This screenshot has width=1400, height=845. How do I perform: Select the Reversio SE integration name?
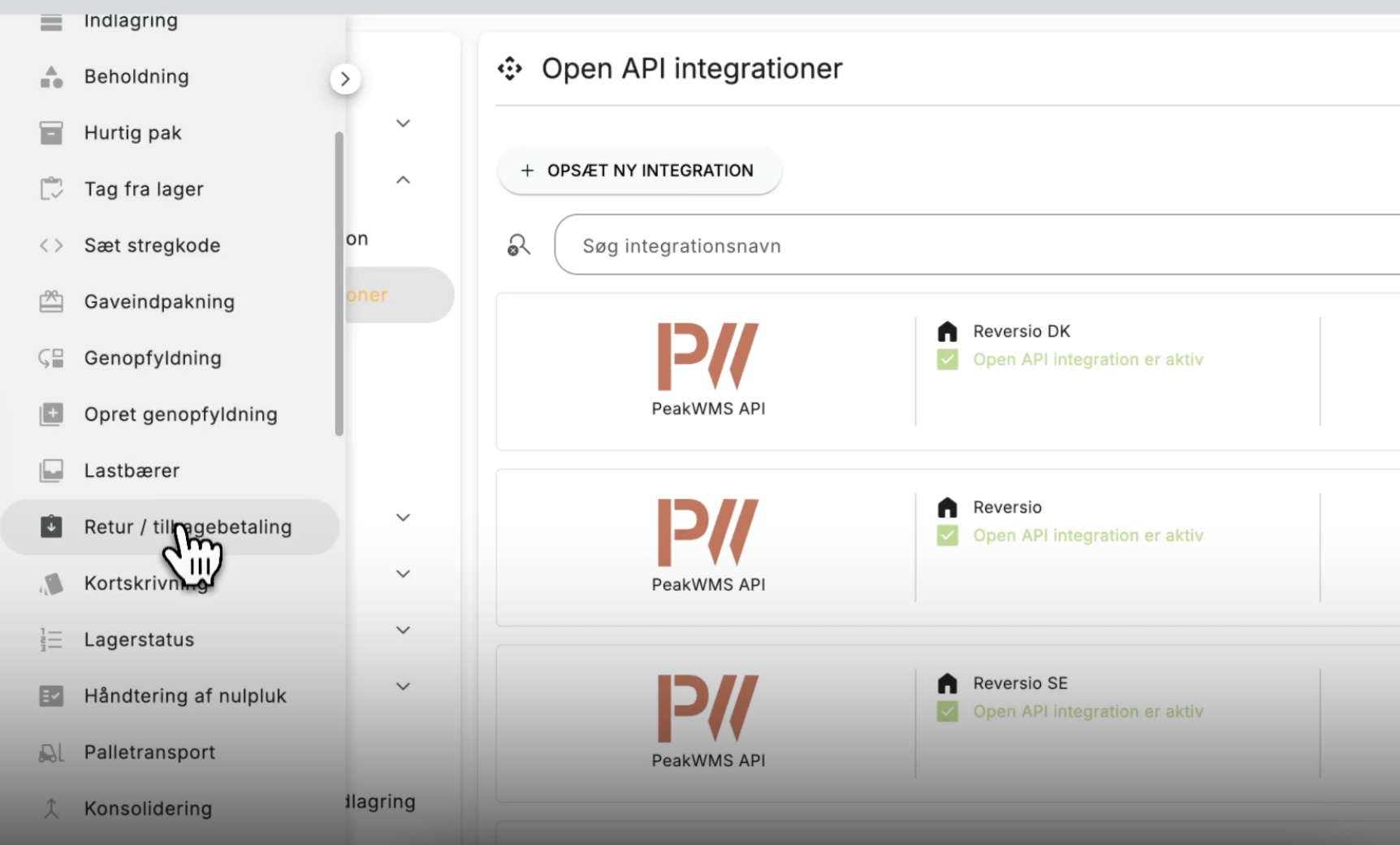tap(1021, 683)
